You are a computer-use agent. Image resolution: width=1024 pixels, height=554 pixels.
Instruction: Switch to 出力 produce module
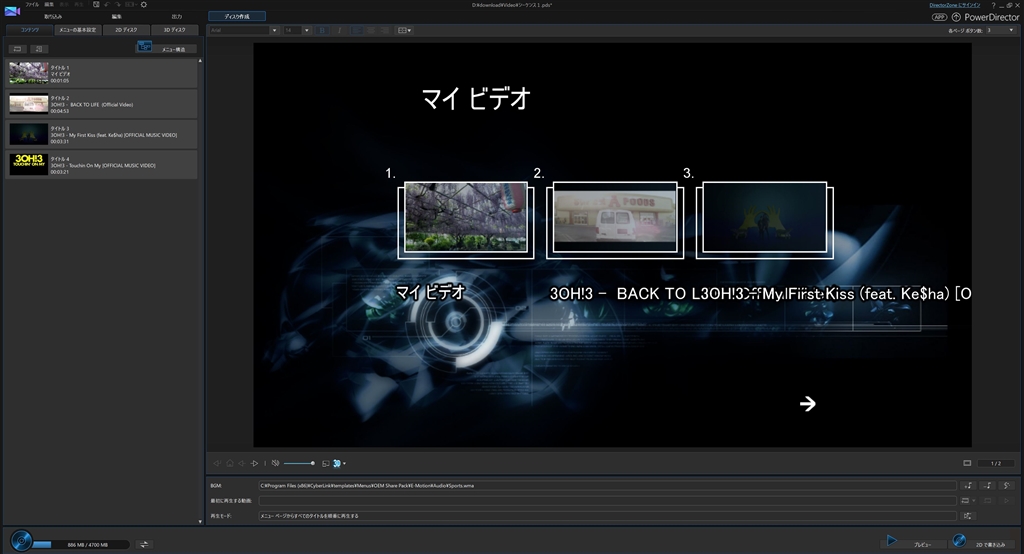176,16
